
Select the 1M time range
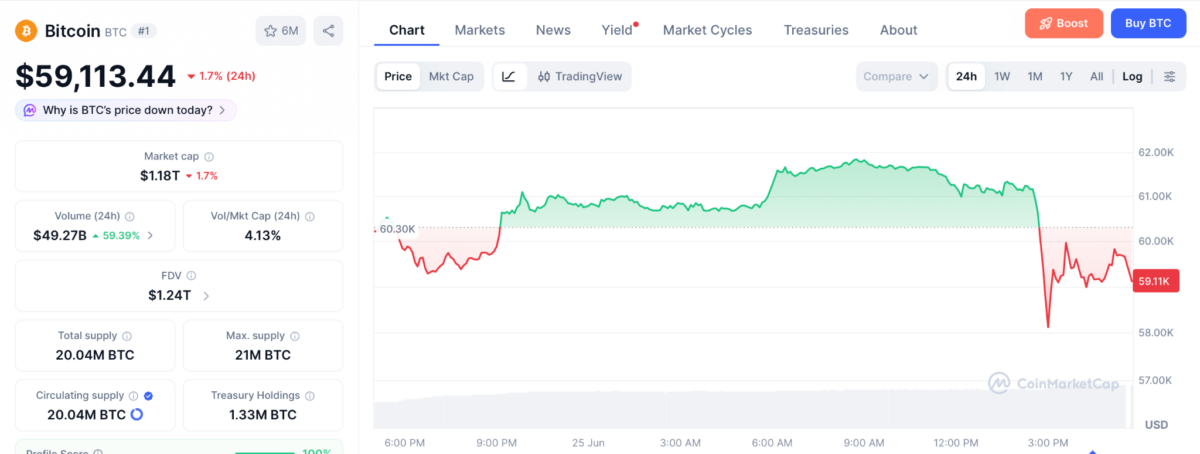point(1035,76)
